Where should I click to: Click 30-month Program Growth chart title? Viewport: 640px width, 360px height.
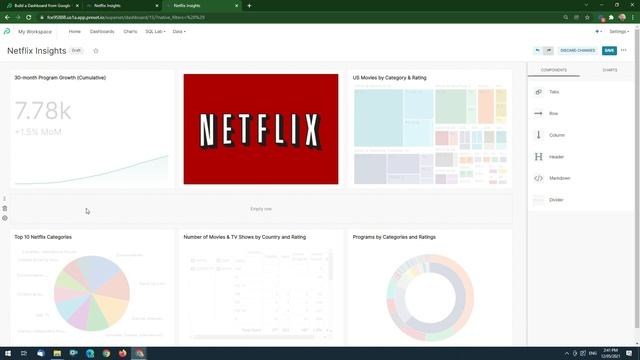(60, 78)
